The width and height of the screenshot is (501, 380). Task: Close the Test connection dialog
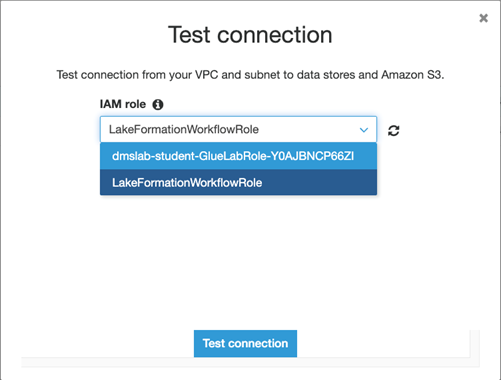pos(483,18)
